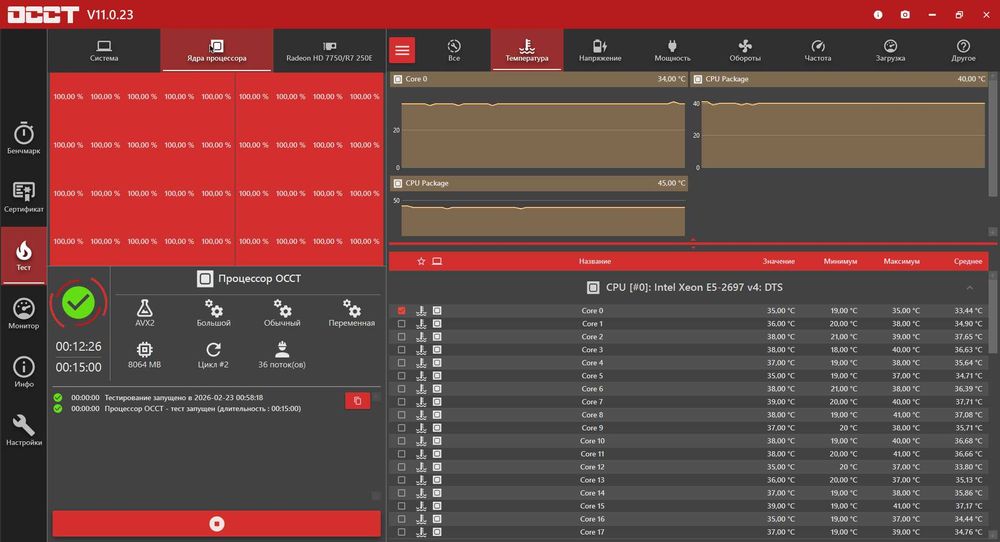Select the Core 17 row name
The width and height of the screenshot is (1000, 542).
592,532
